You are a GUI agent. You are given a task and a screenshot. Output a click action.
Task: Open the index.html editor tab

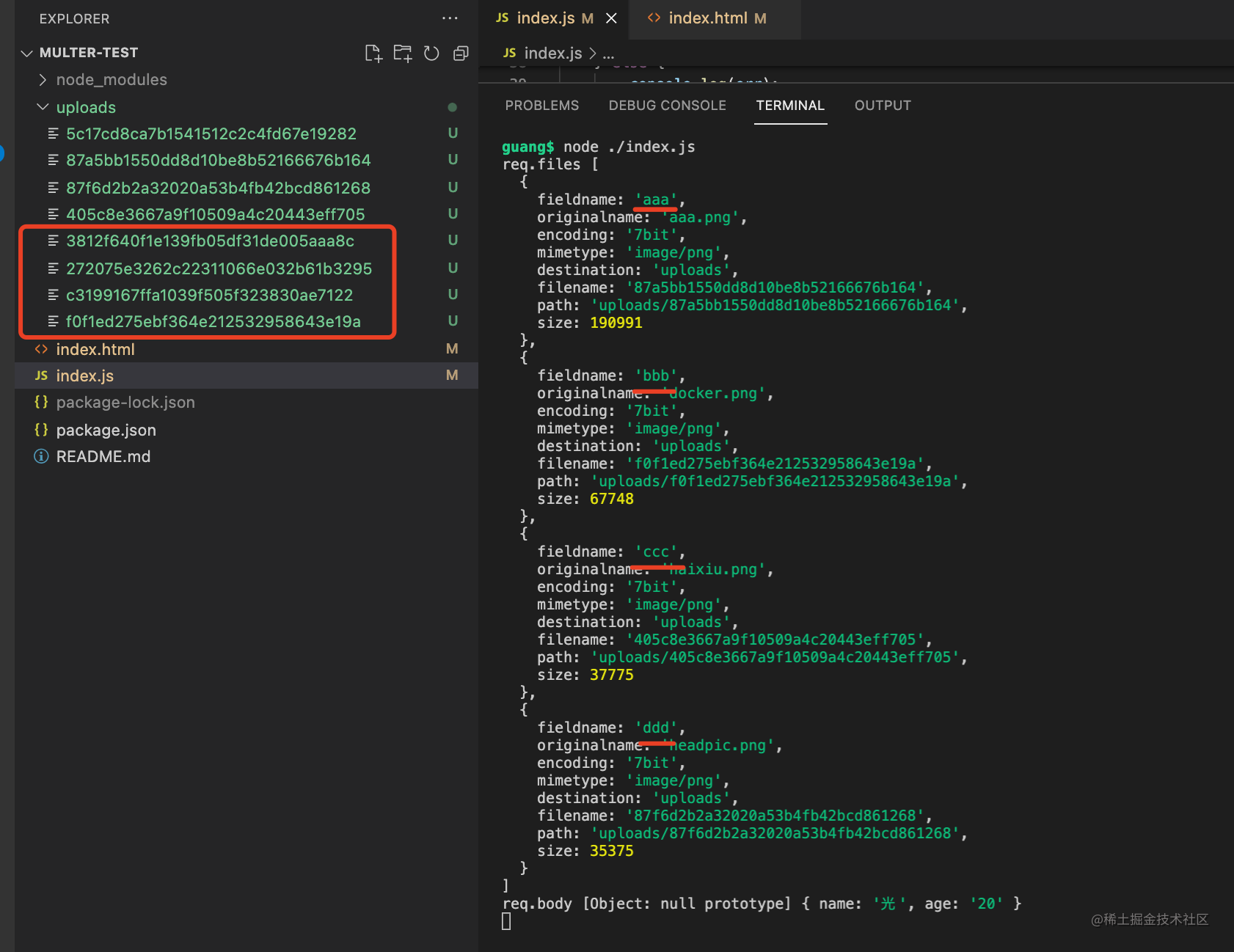point(707,18)
